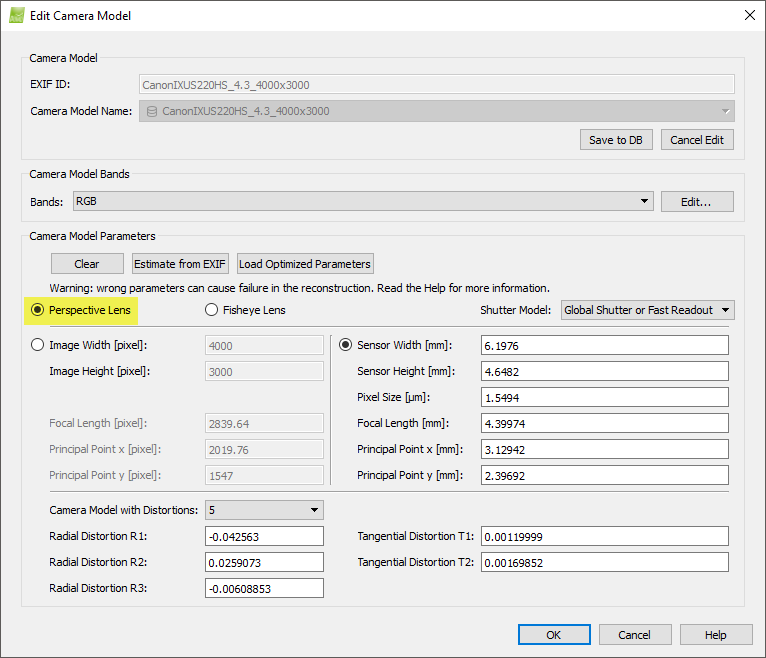Click the Clear parameters button
766x658 pixels.
(x=87, y=264)
